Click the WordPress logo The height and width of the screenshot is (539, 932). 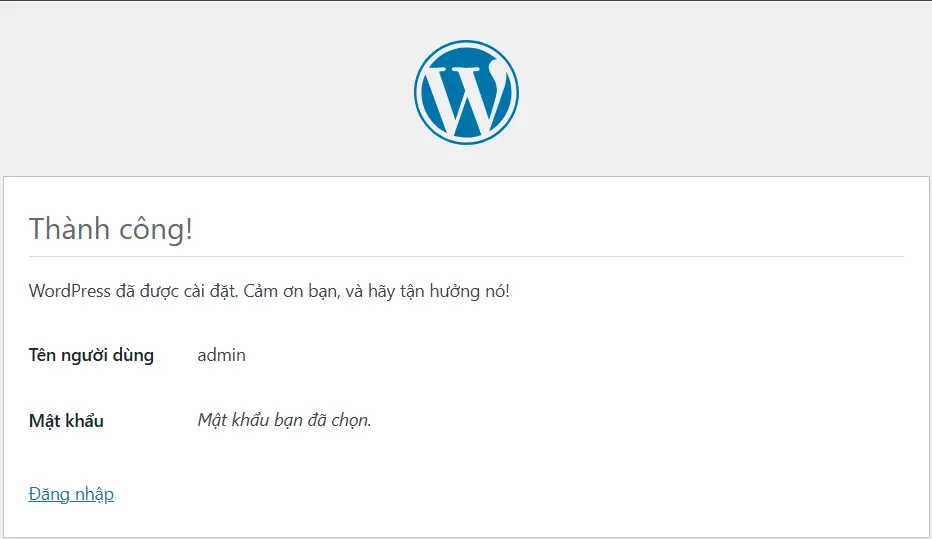pos(466,92)
